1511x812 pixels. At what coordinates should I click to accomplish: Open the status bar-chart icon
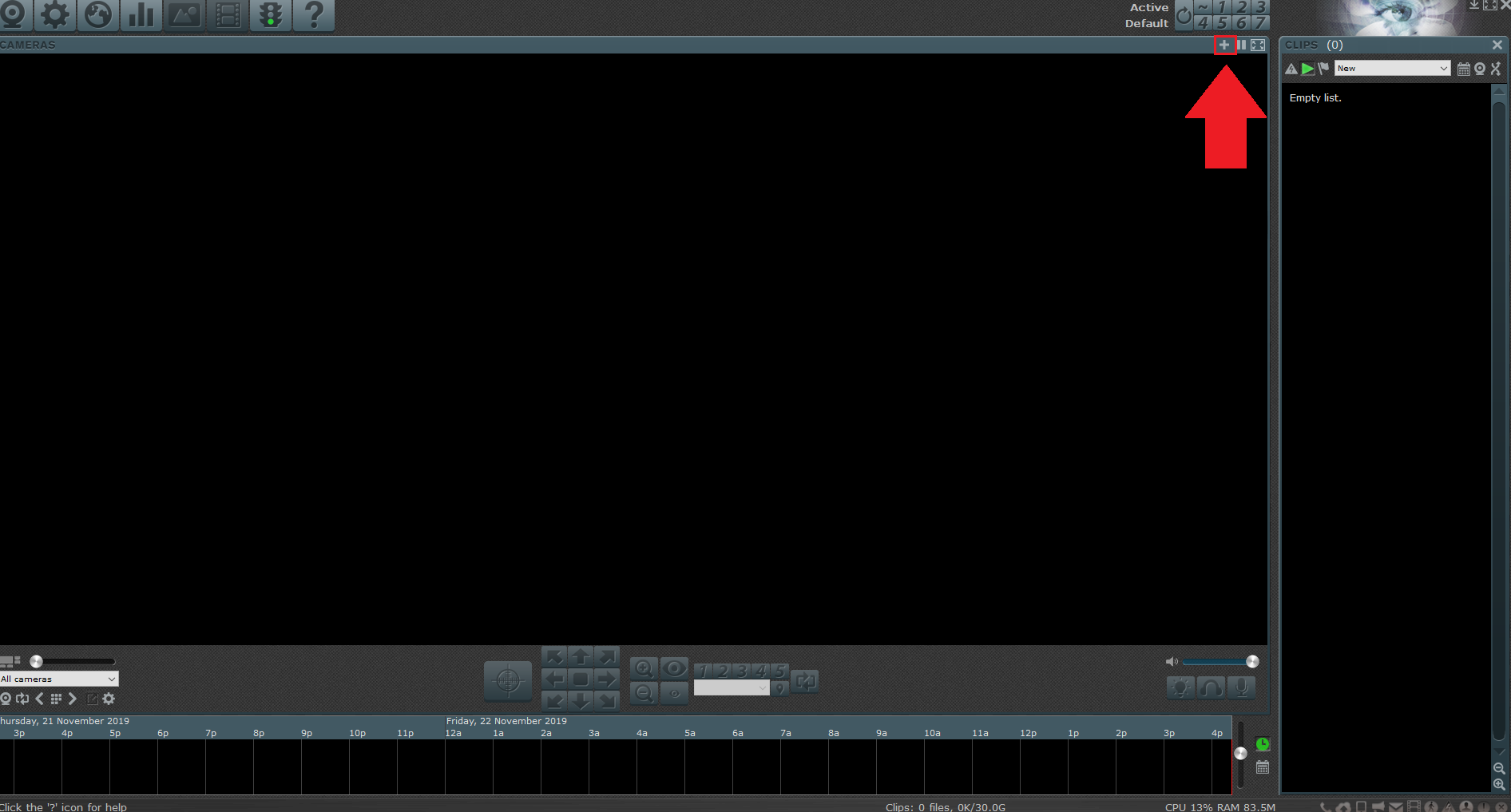pyautogui.click(x=141, y=15)
